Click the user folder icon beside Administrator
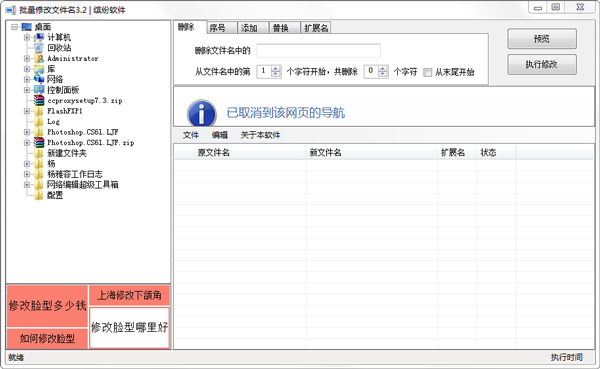 (39, 59)
